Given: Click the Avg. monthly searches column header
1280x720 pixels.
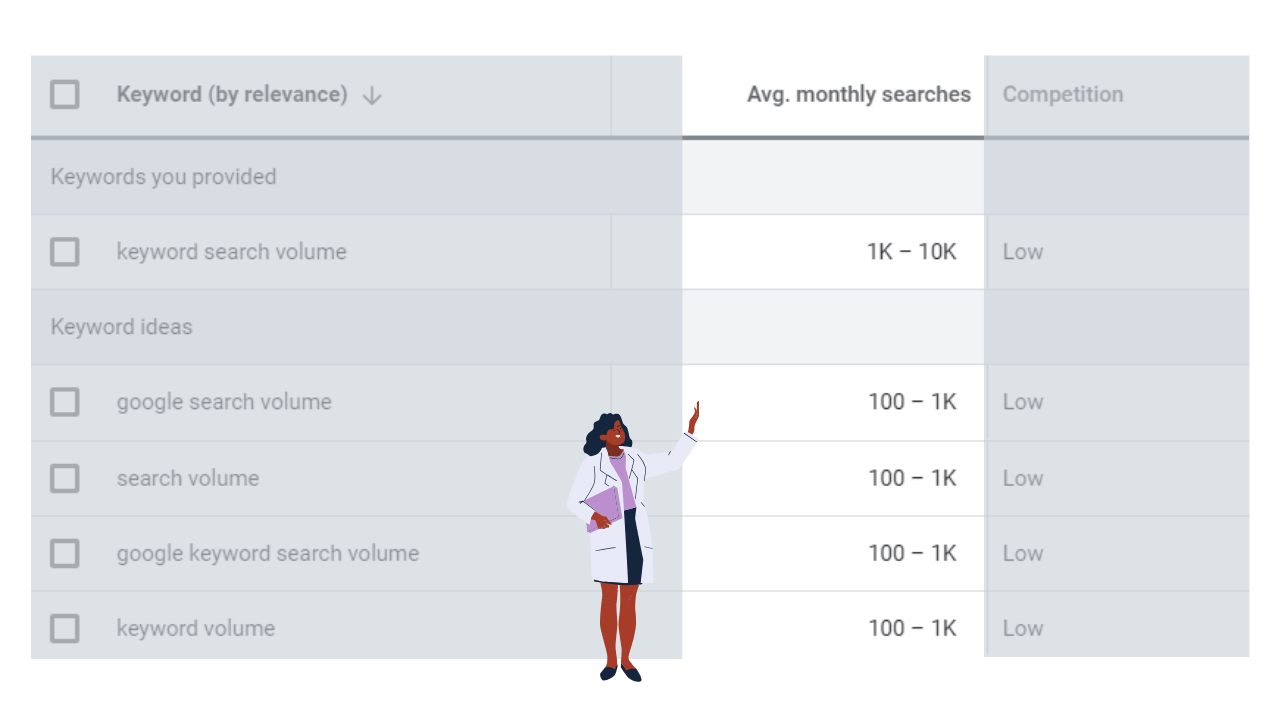Looking at the screenshot, I should (858, 95).
